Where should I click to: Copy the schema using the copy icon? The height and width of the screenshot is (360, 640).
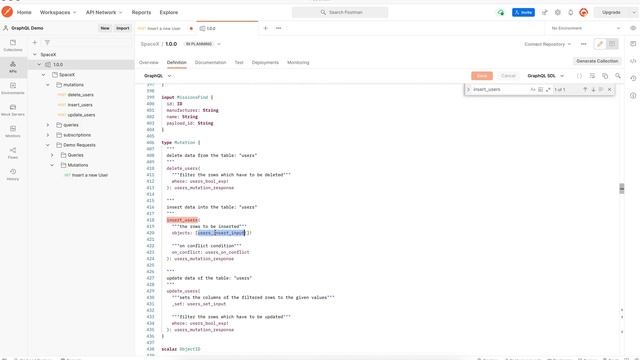605,76
